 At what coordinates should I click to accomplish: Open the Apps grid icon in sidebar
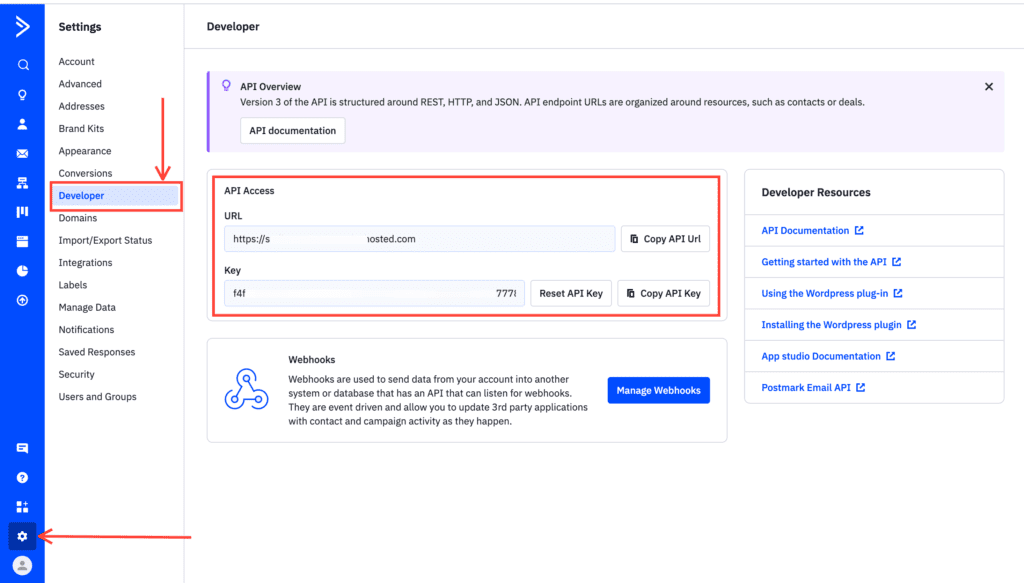tap(21, 506)
